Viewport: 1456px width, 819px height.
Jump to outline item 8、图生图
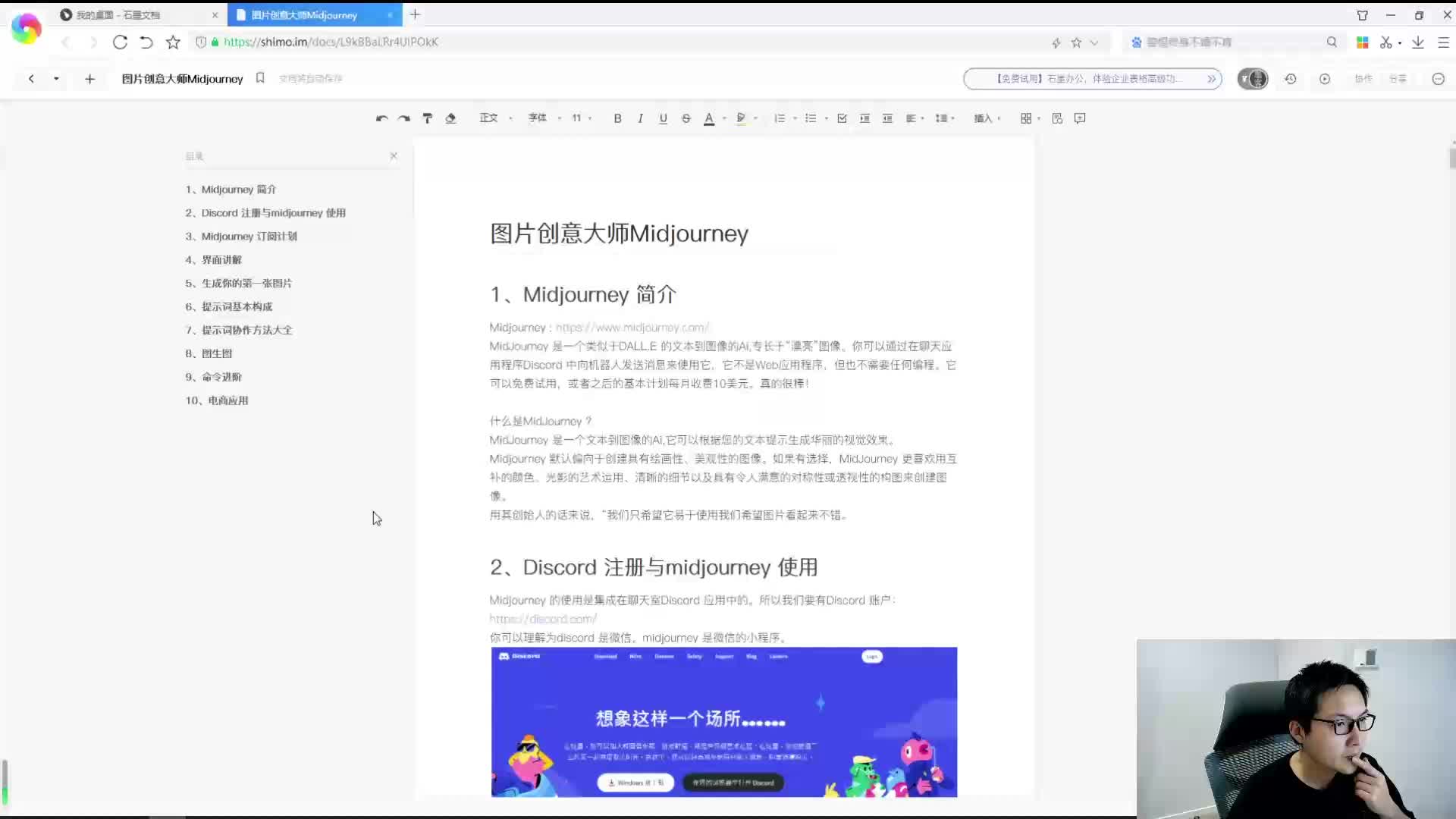pos(209,354)
